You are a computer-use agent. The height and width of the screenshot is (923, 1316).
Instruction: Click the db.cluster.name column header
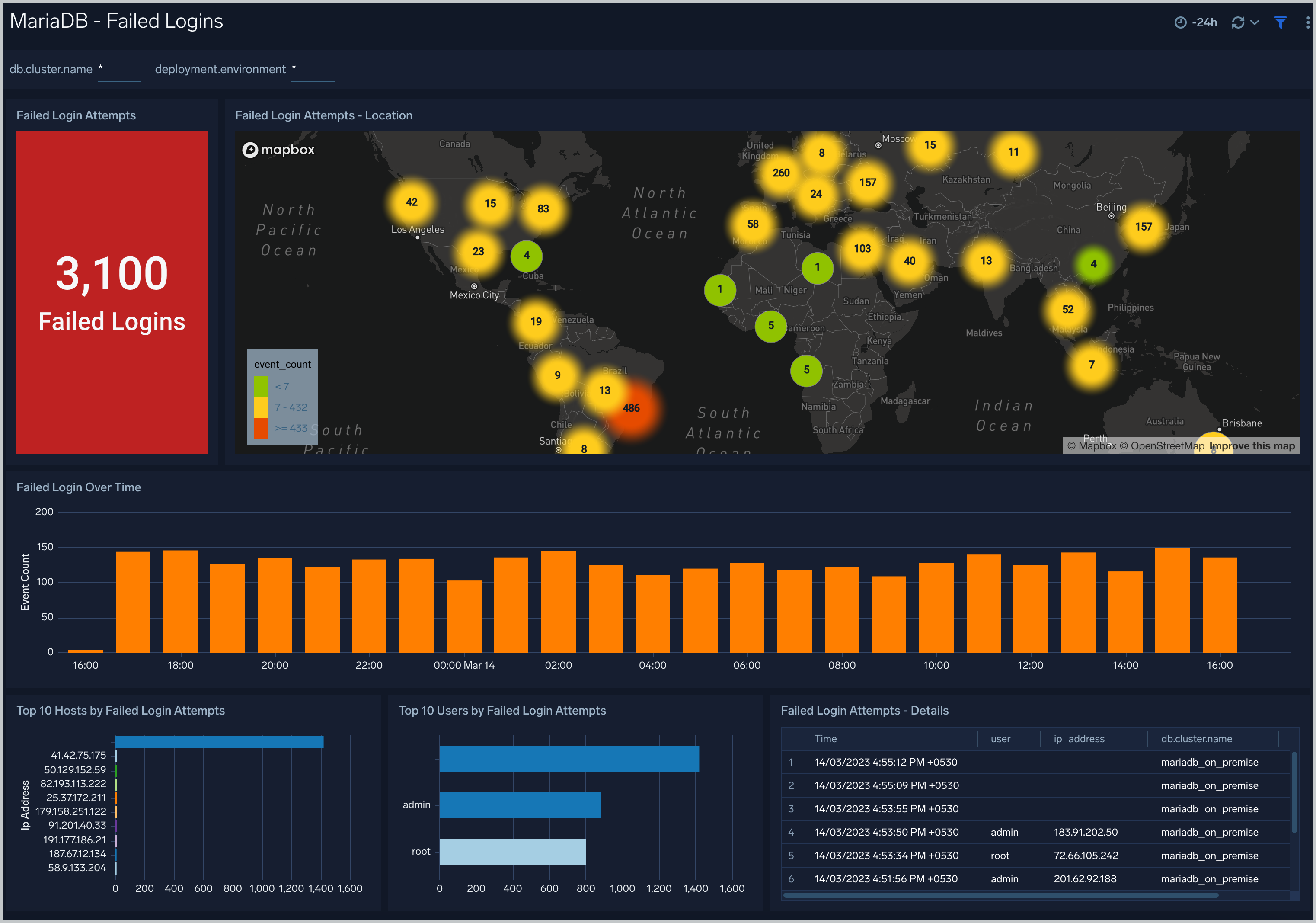(1196, 739)
